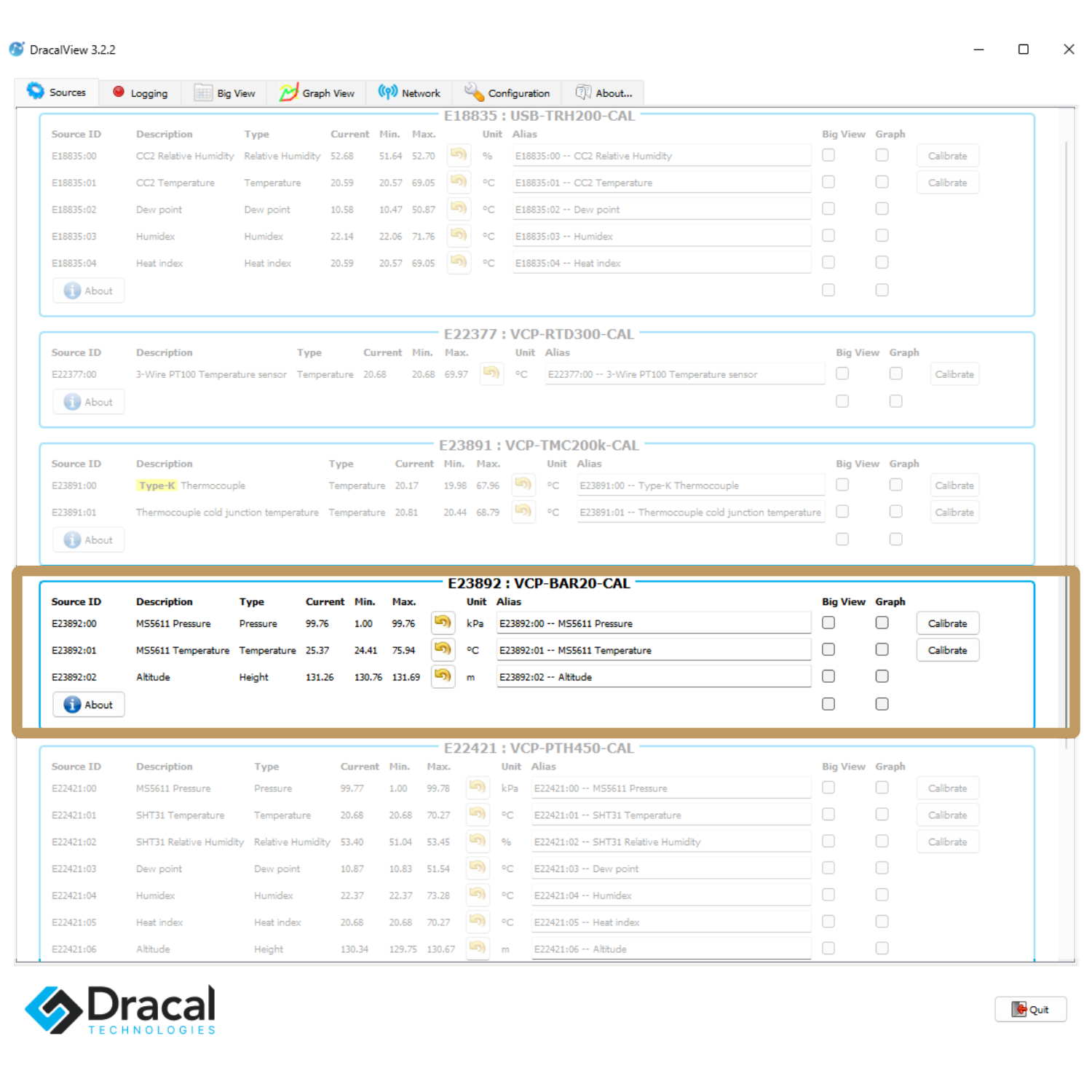The height and width of the screenshot is (1092, 1092).
Task: Open the Sources tab
Action: pos(57,92)
